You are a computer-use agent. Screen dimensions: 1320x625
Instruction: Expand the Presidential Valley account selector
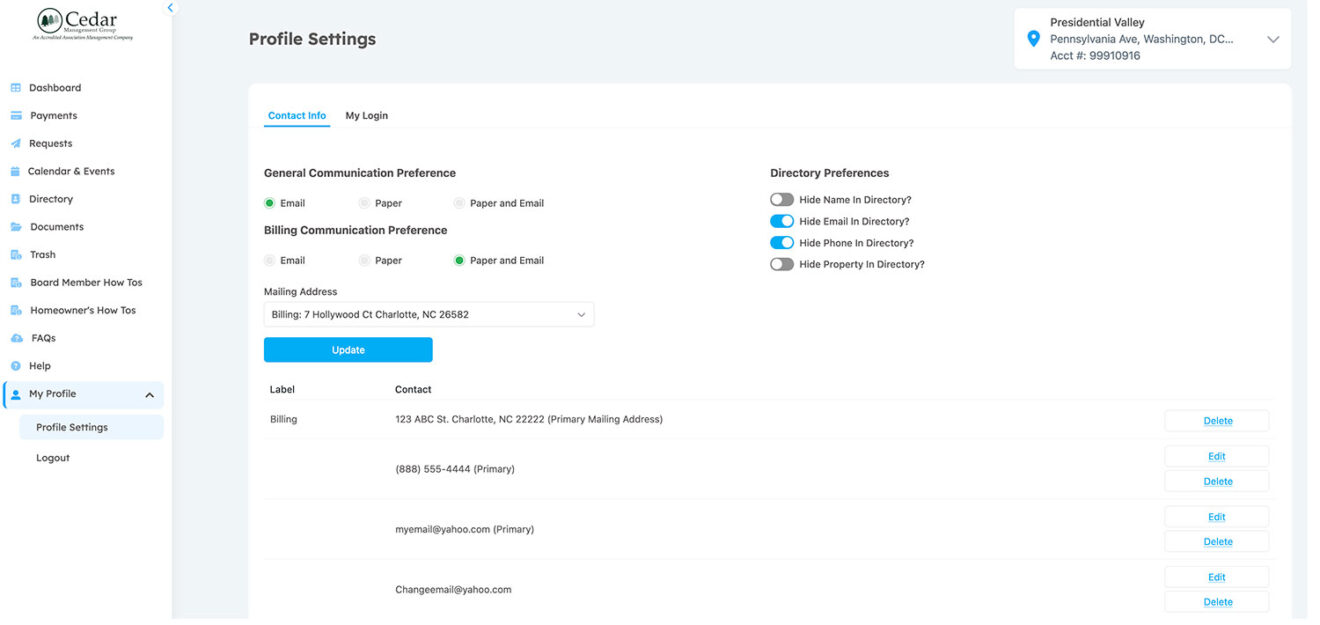(x=1272, y=40)
